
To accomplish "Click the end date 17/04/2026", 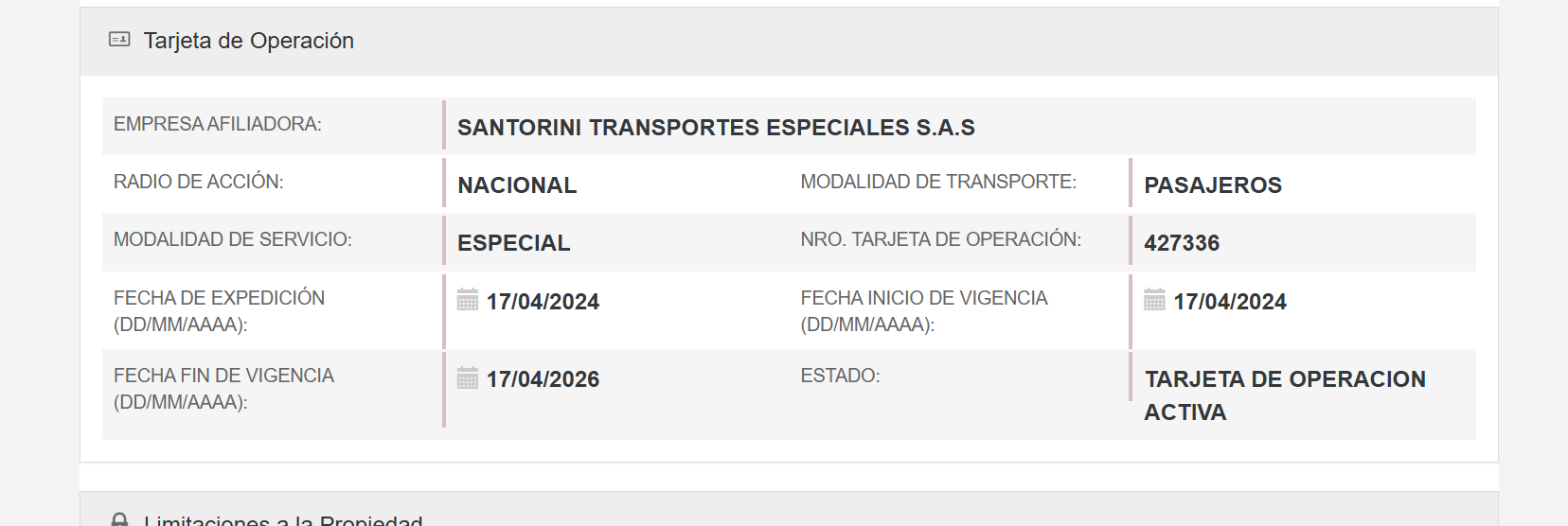I will (x=543, y=379).
